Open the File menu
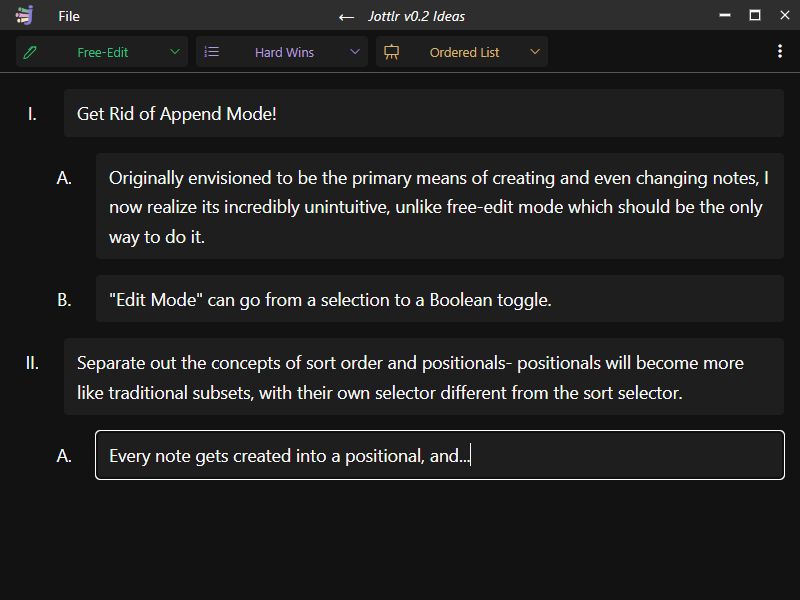The image size is (800, 600). pos(69,16)
